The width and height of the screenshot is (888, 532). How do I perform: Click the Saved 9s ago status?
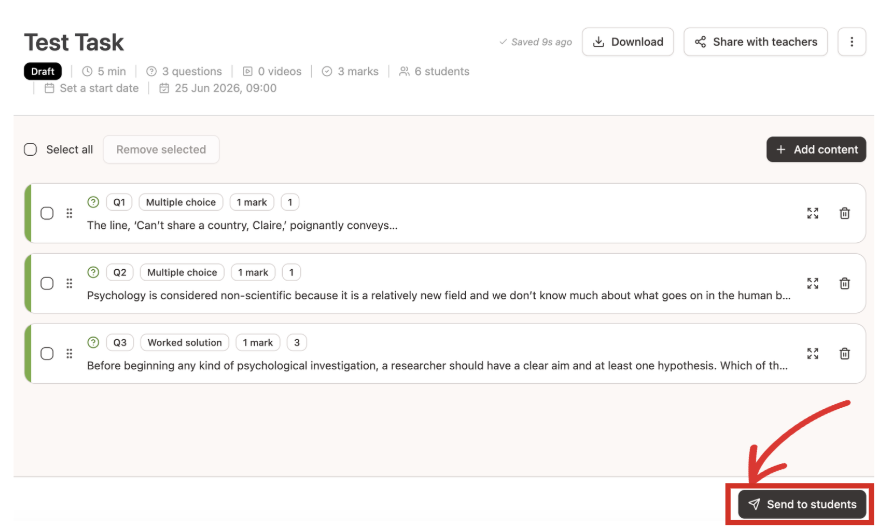[x=536, y=42]
